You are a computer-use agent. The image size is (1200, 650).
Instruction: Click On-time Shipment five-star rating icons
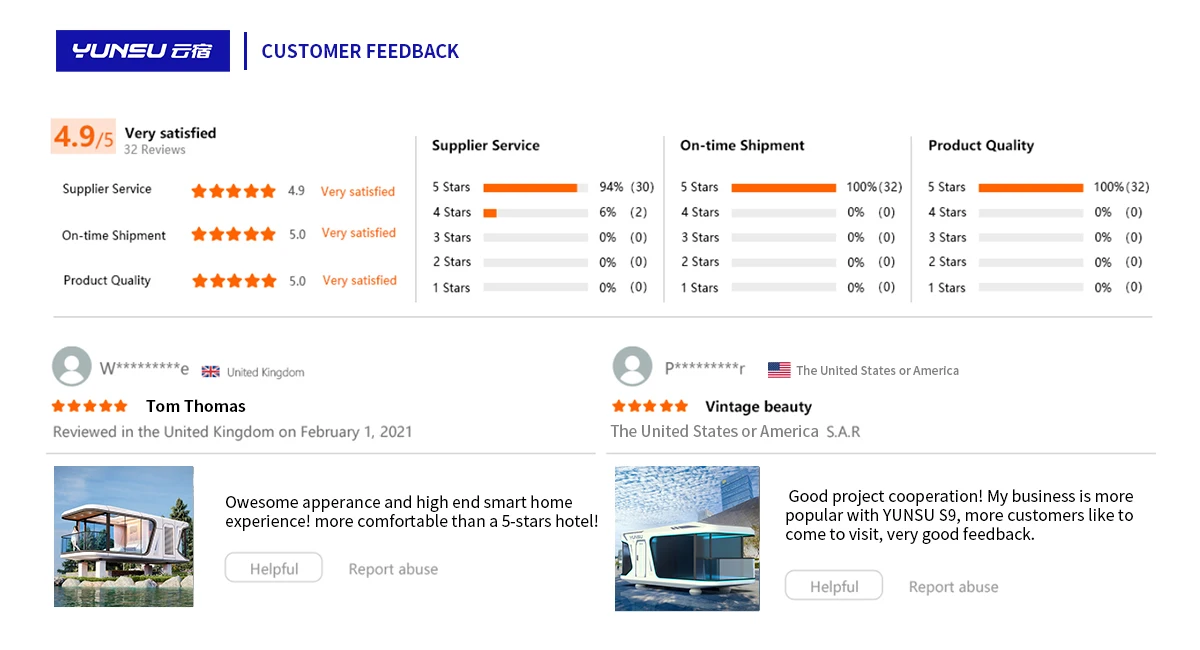233,234
